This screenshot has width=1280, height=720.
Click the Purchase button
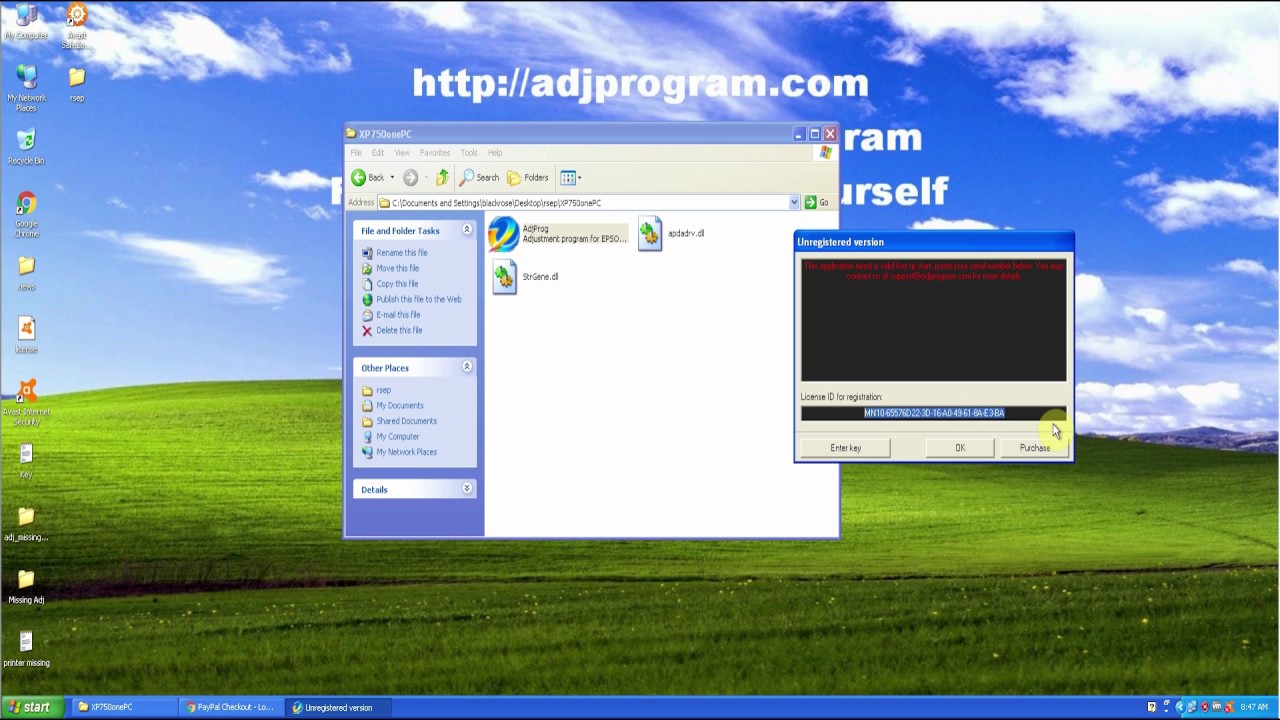click(x=1034, y=448)
